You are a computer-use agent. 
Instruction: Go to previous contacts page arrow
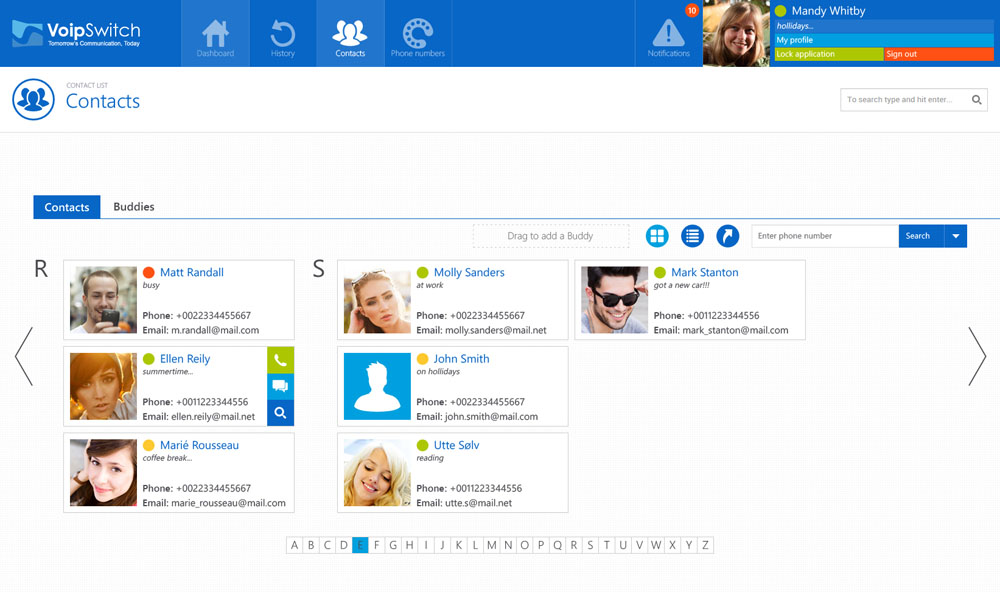[x=23, y=356]
